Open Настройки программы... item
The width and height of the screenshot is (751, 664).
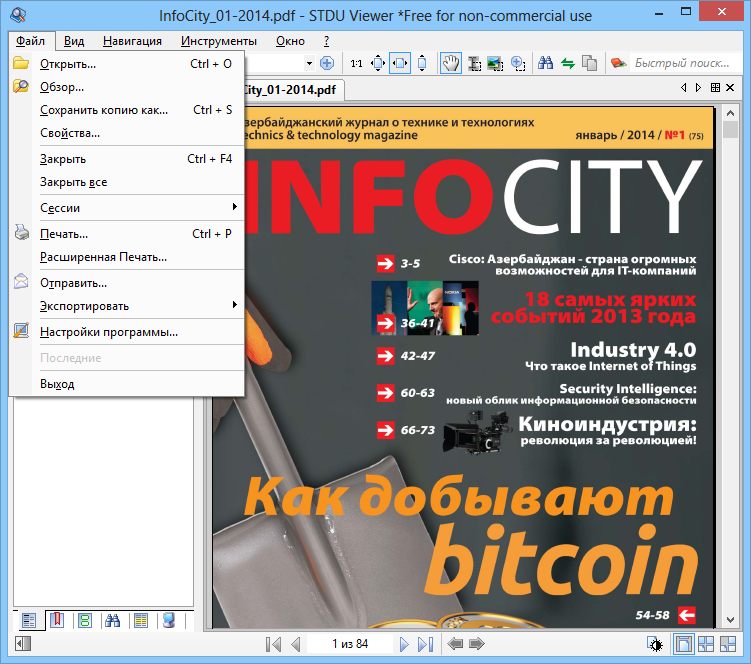[x=126, y=332]
